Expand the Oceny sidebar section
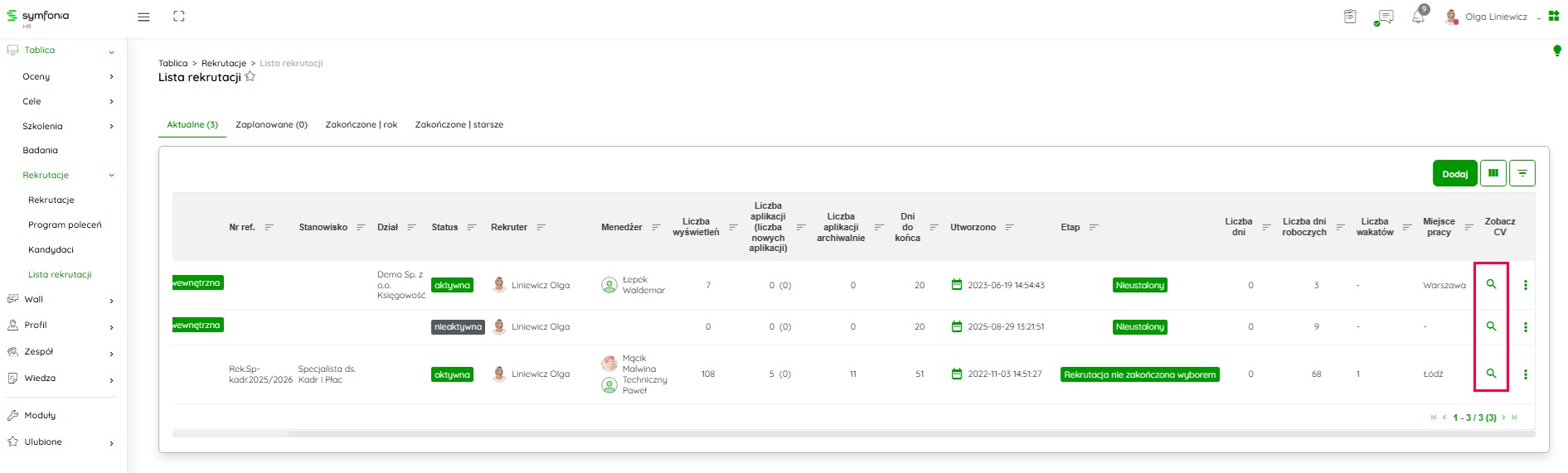The height and width of the screenshot is (473, 1568). click(111, 77)
